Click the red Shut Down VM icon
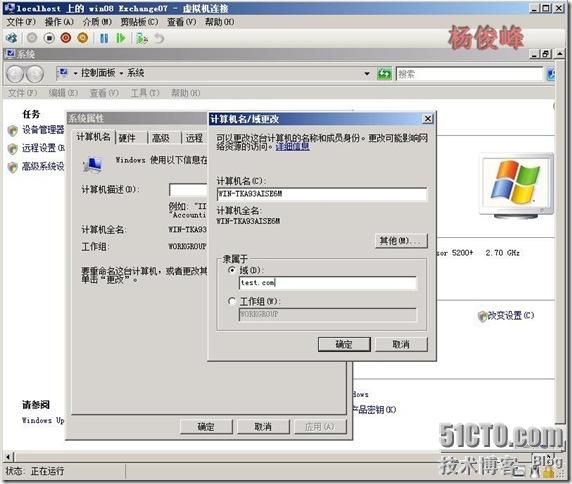Image resolution: width=572 pixels, height=484 pixels. 66,38
